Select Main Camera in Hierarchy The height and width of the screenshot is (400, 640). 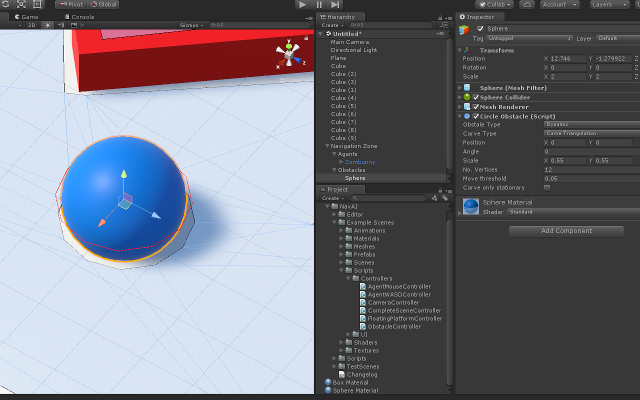click(x=350, y=42)
